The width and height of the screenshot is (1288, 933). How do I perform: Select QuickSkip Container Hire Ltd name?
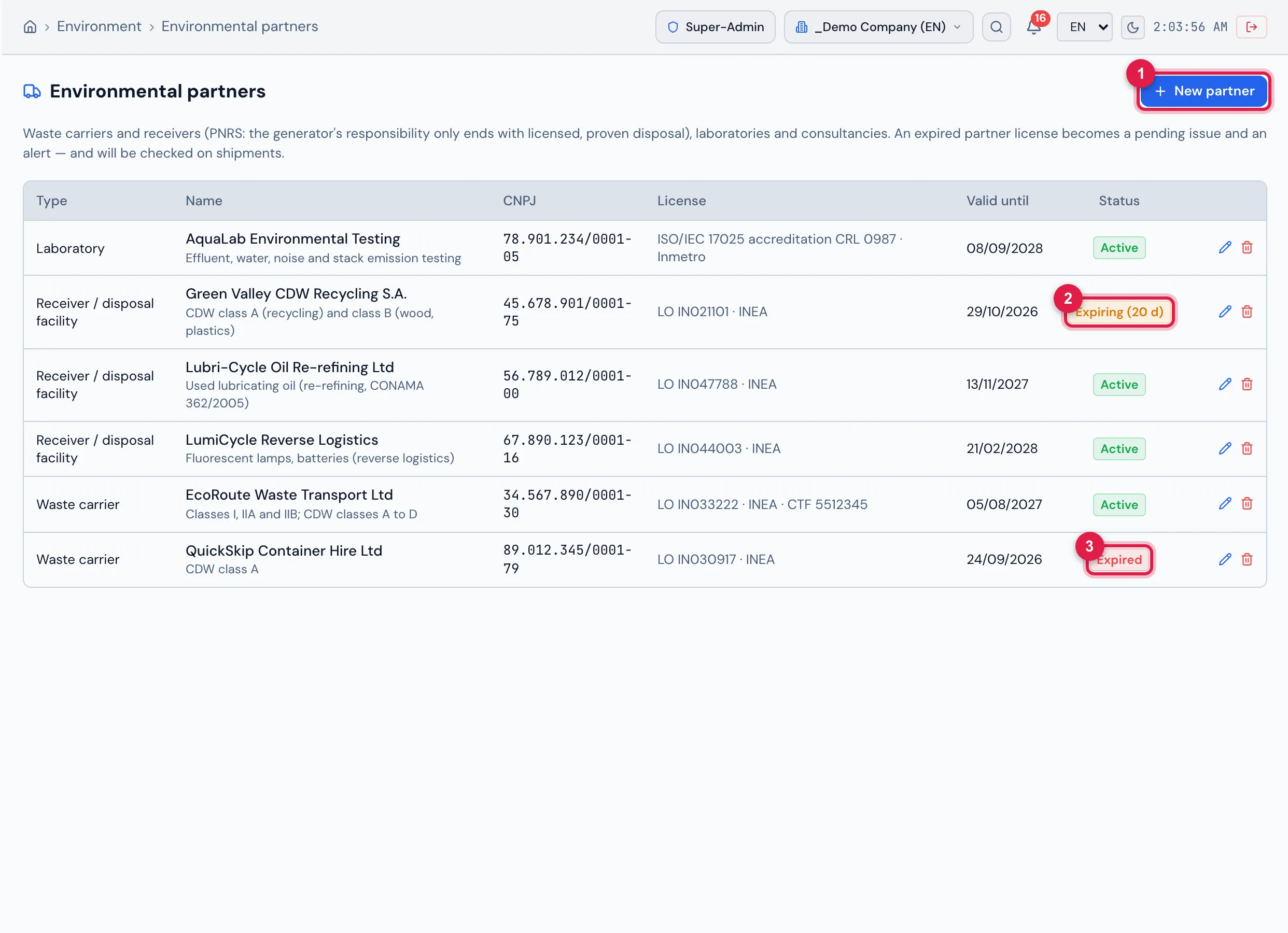(x=284, y=550)
